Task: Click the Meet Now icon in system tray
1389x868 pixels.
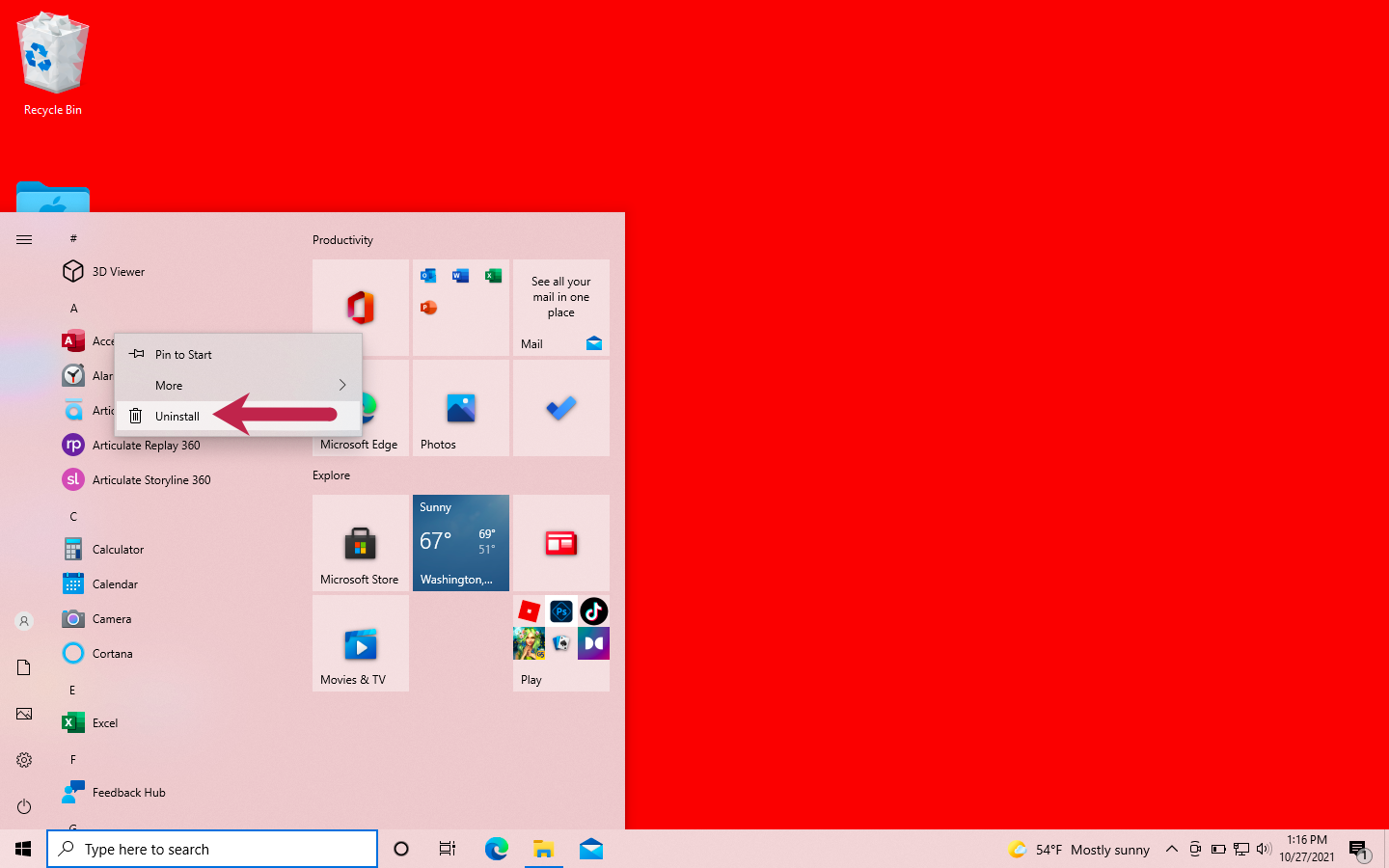Action: tap(1195, 849)
